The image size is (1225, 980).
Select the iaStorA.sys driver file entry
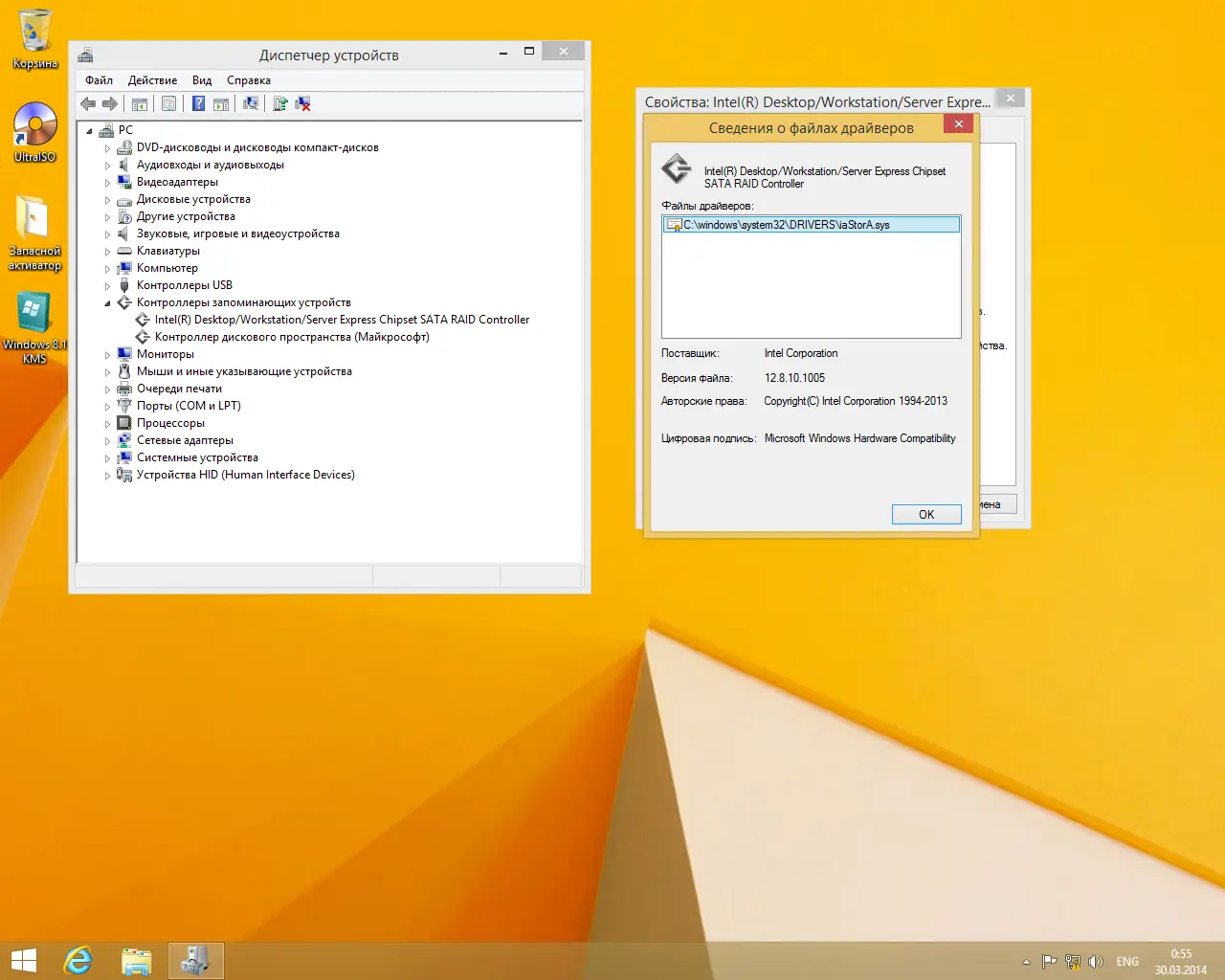click(812, 225)
